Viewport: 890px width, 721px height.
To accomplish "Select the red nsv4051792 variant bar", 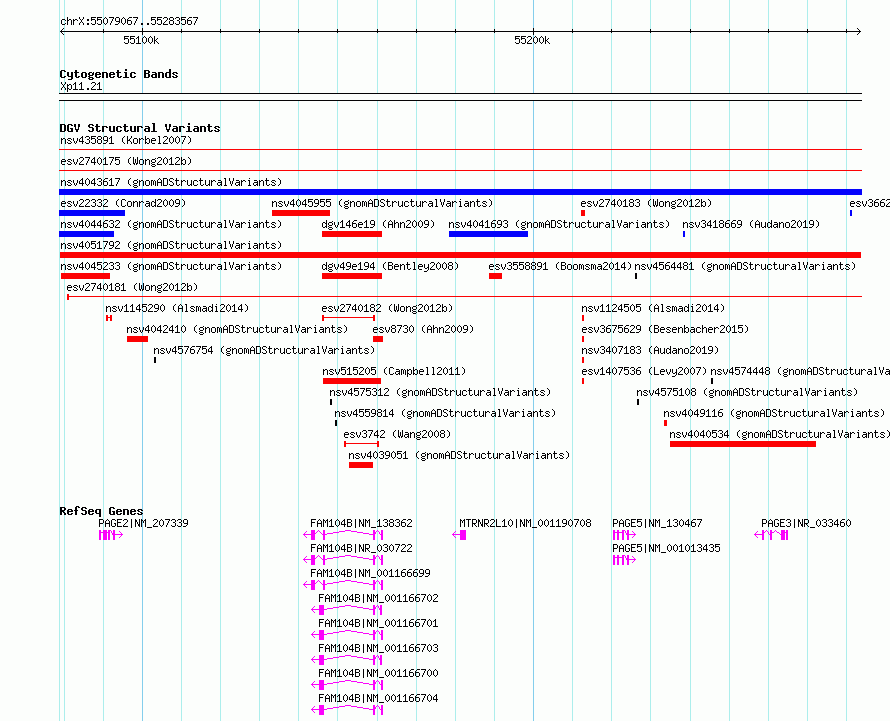I will (x=460, y=255).
